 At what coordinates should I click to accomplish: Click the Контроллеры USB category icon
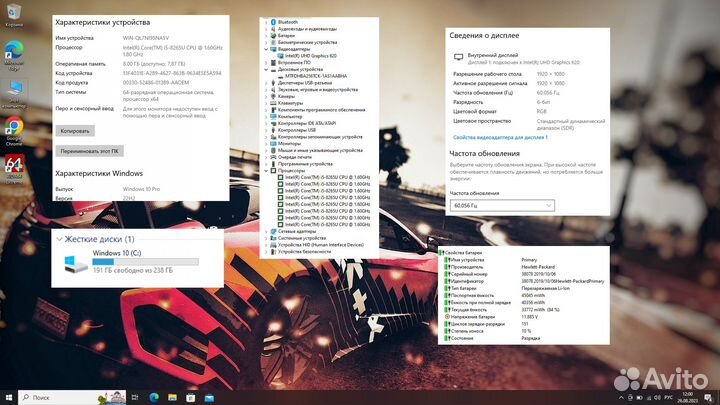coord(273,130)
